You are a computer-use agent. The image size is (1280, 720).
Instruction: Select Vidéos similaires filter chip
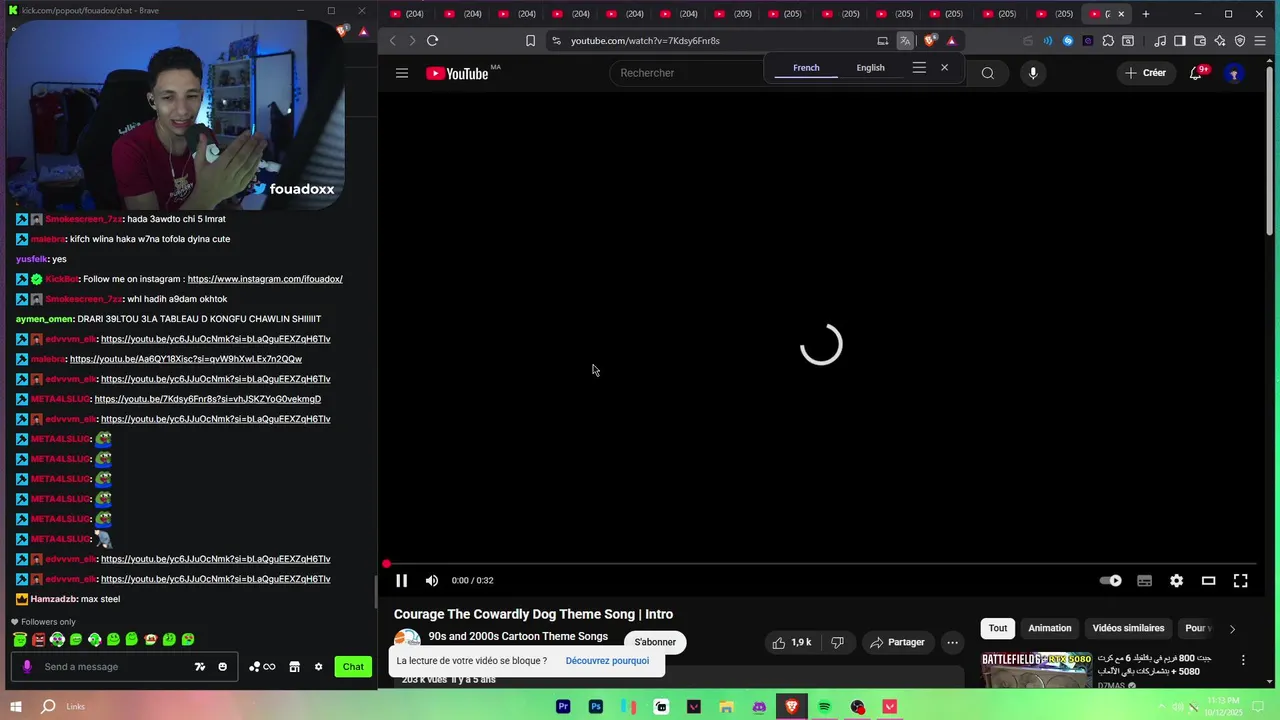coord(1128,628)
